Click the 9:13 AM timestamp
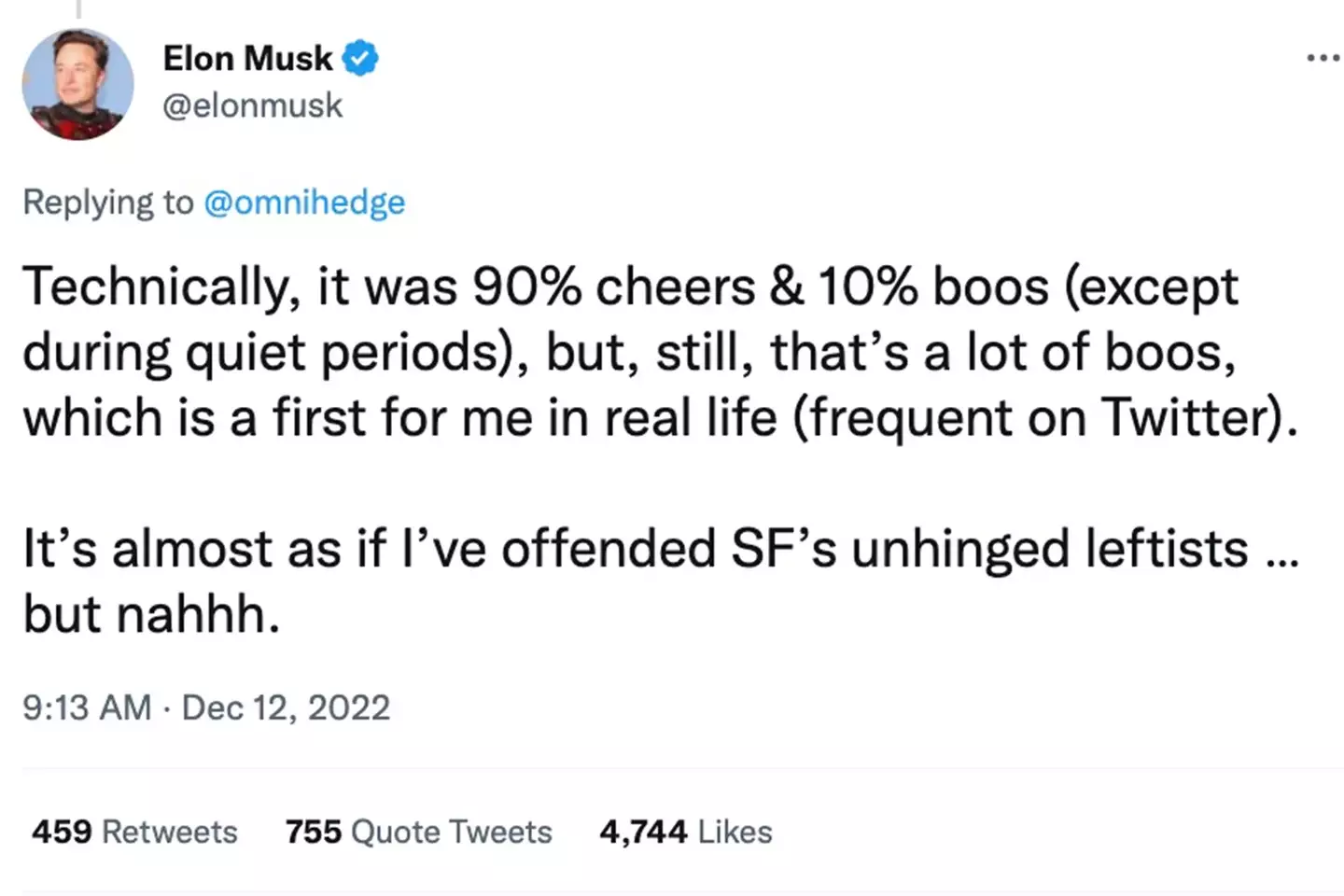Viewport: 1344px width, 896px height. tap(87, 707)
